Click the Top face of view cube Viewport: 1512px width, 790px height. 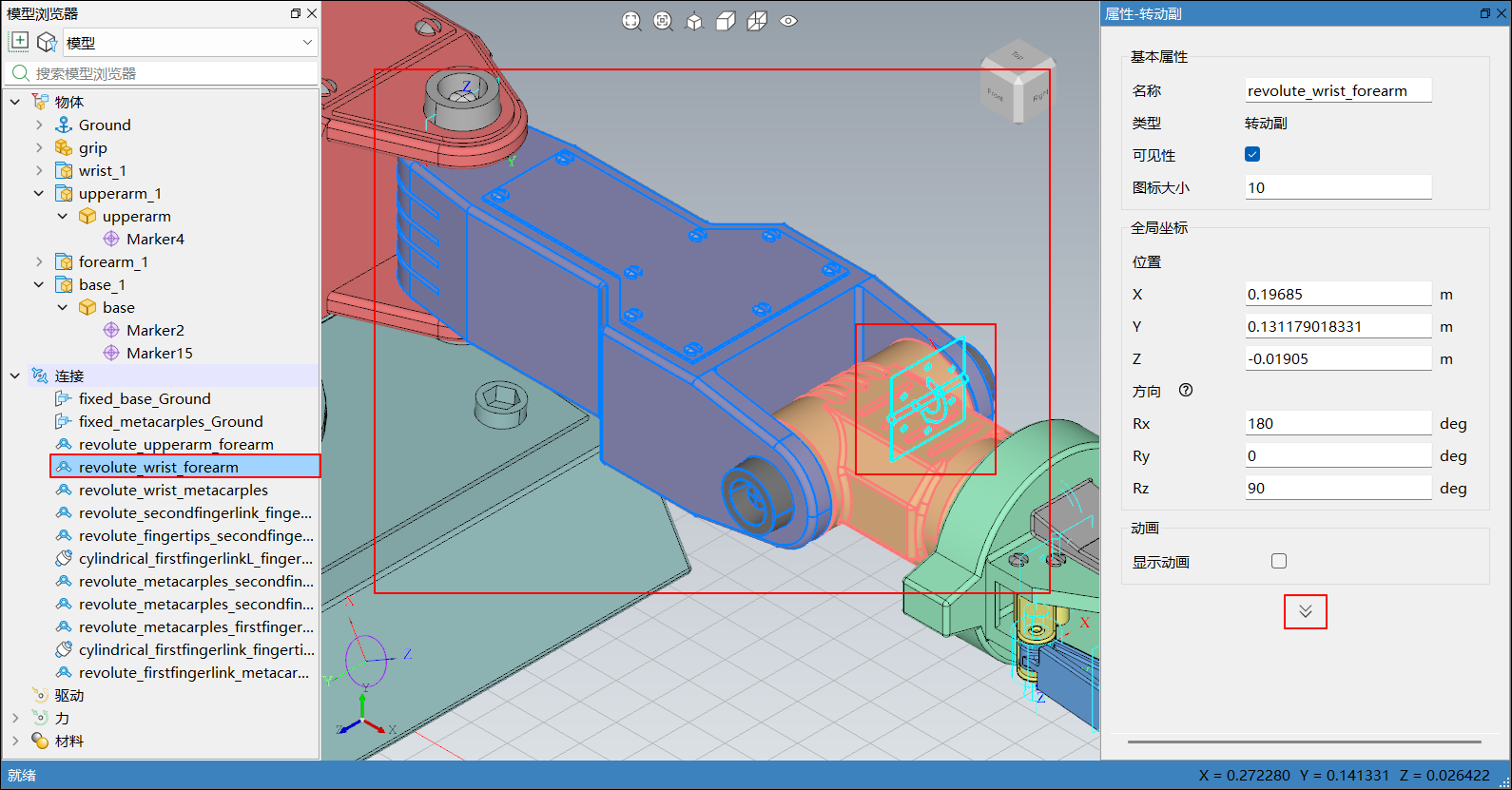click(1017, 56)
